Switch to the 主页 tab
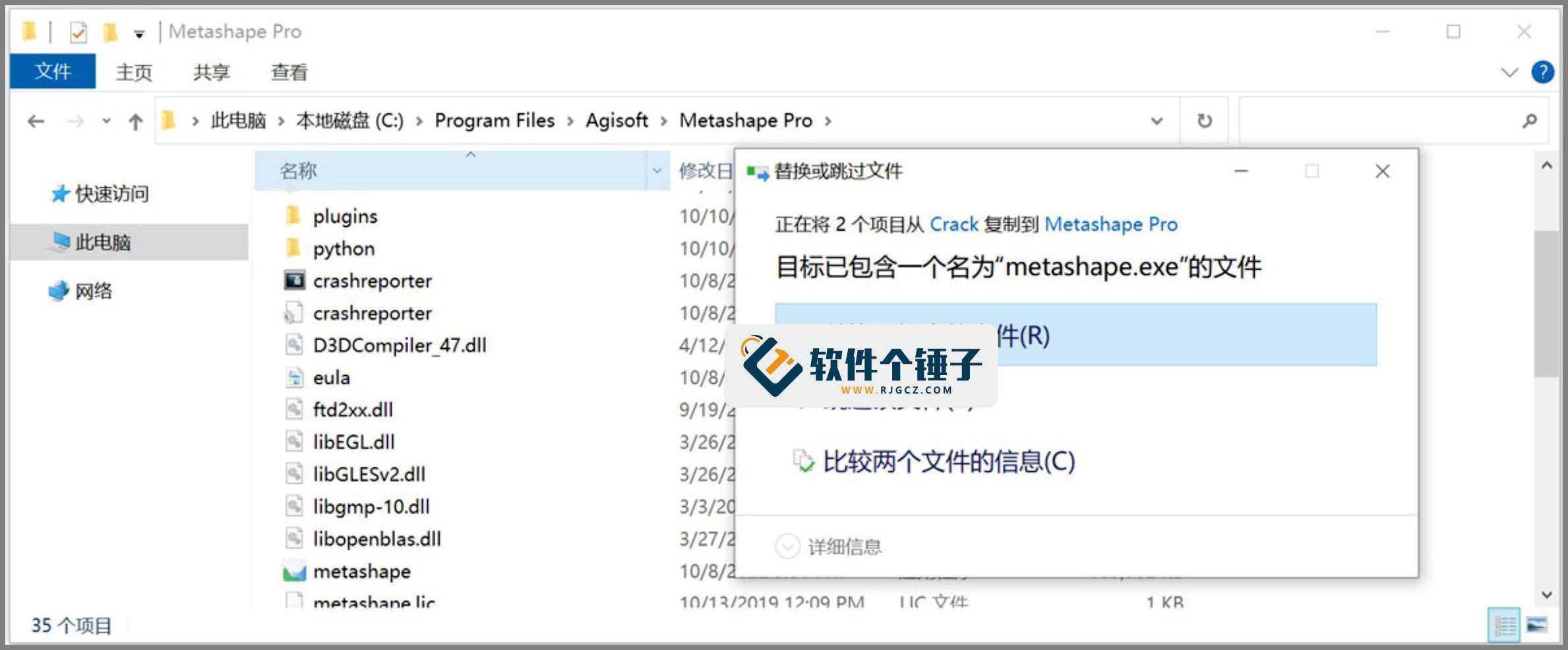Image resolution: width=1568 pixels, height=650 pixels. 134,72
